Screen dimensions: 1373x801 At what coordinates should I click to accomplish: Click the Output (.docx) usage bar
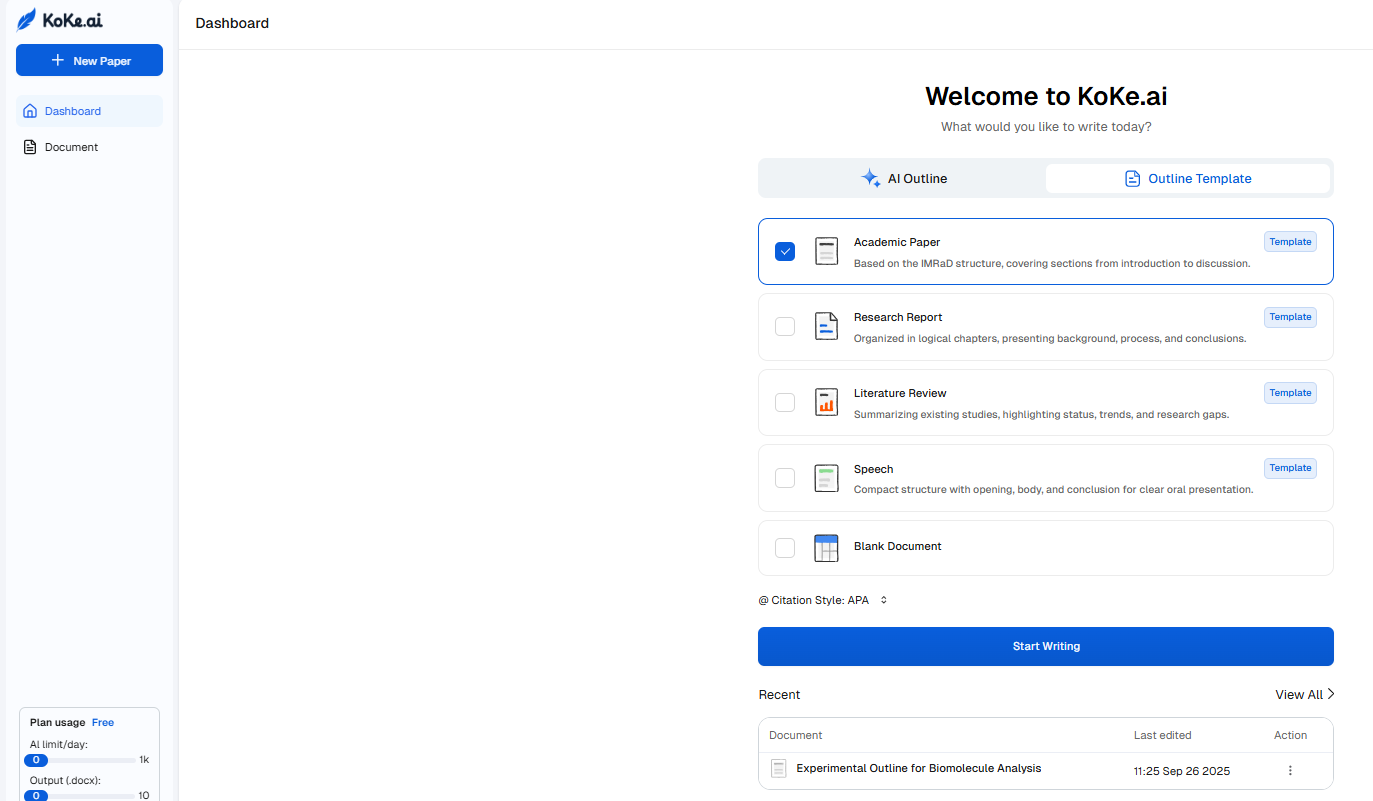pos(80,795)
